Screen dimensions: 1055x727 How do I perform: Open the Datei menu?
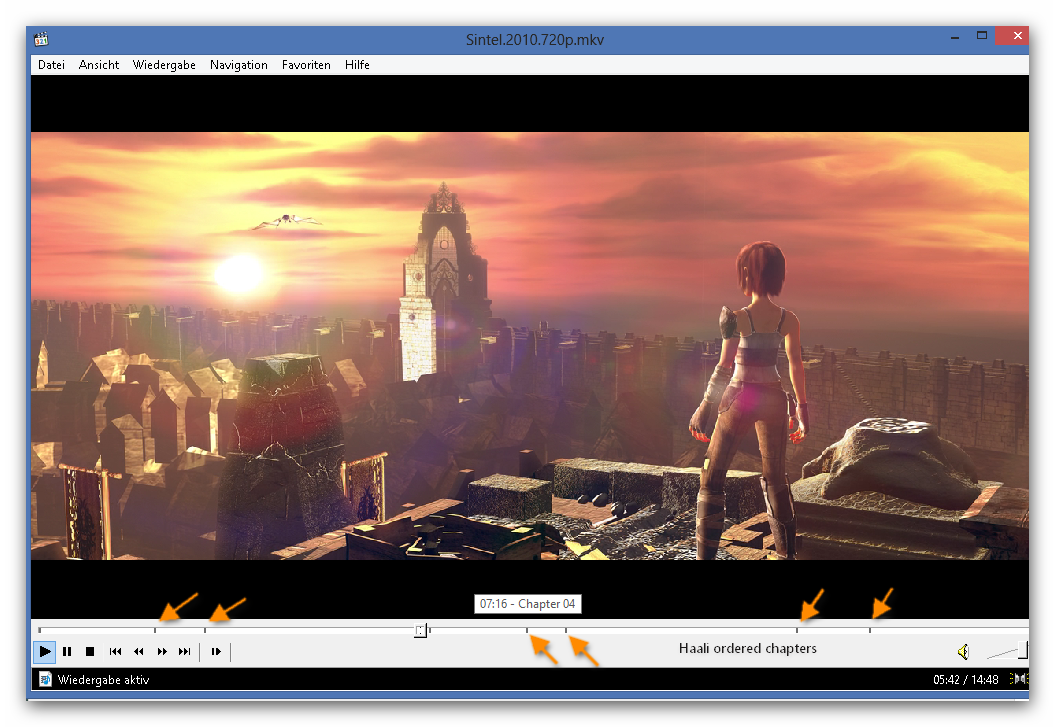click(51, 65)
